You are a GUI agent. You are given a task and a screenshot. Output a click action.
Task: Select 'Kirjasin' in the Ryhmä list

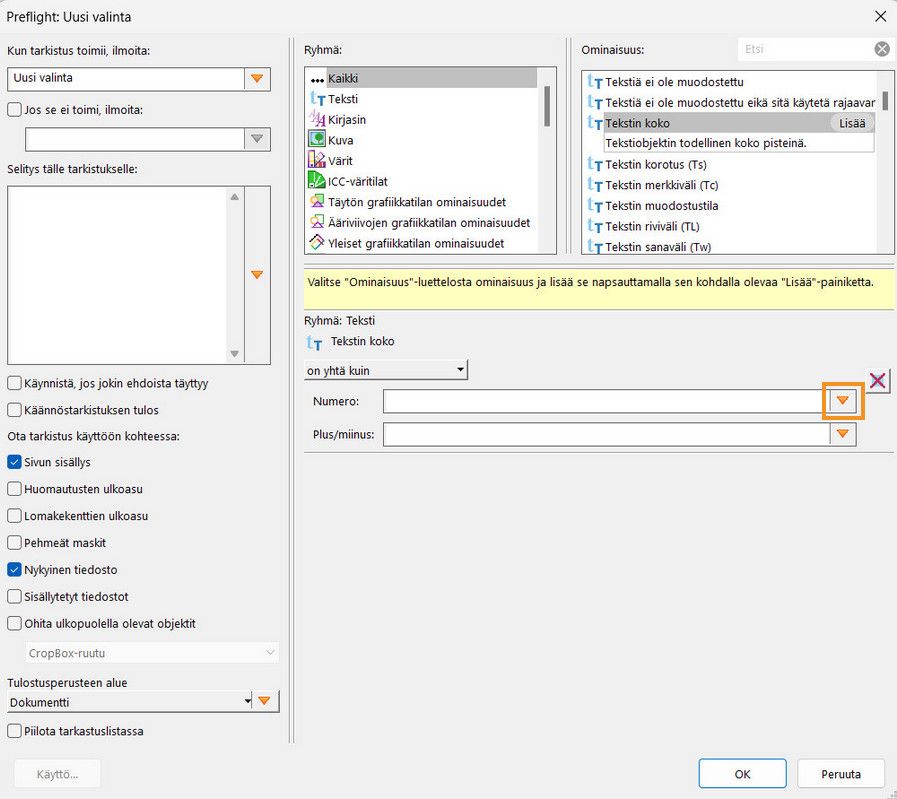click(347, 120)
